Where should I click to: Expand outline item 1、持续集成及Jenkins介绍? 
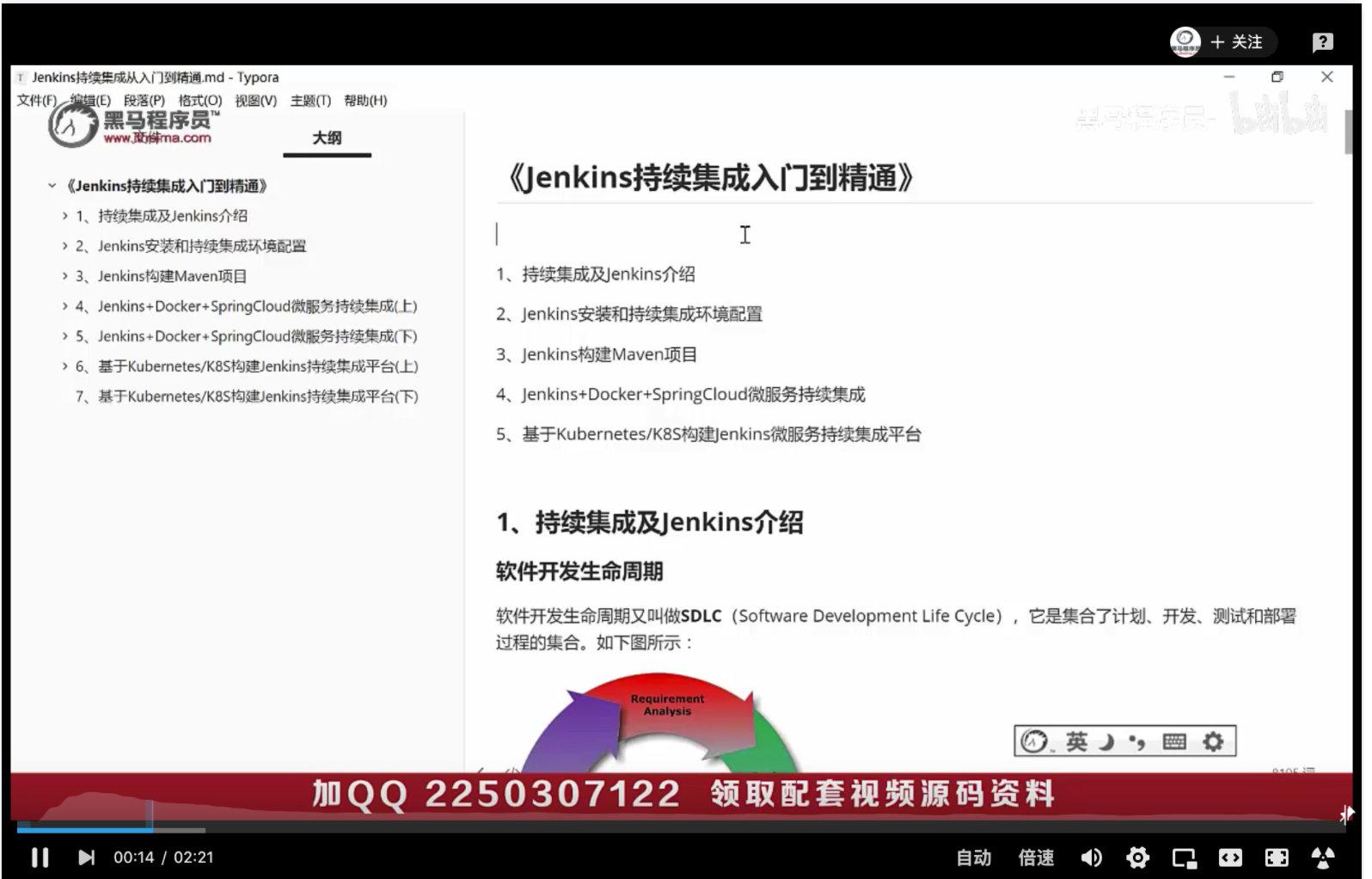[64, 216]
